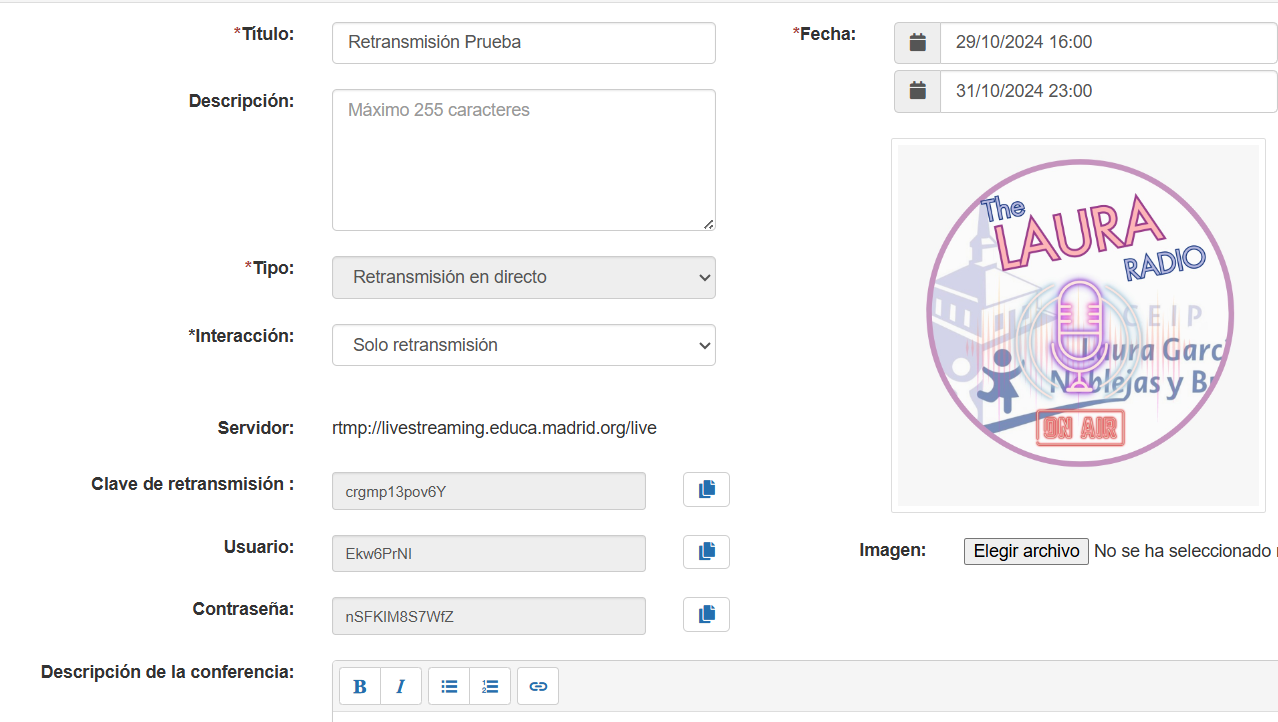Open calendar for the start date 29/10/2024
This screenshot has width=1278, height=722.
tap(918, 43)
